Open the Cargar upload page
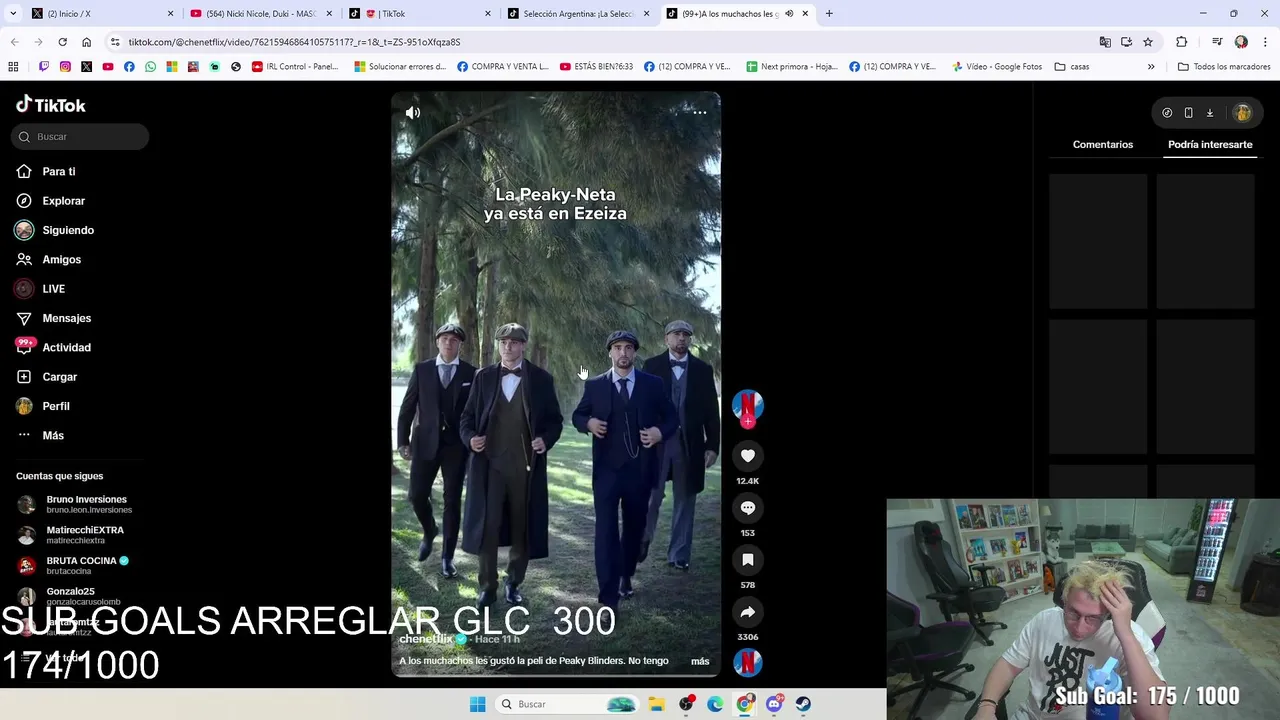 click(x=59, y=377)
